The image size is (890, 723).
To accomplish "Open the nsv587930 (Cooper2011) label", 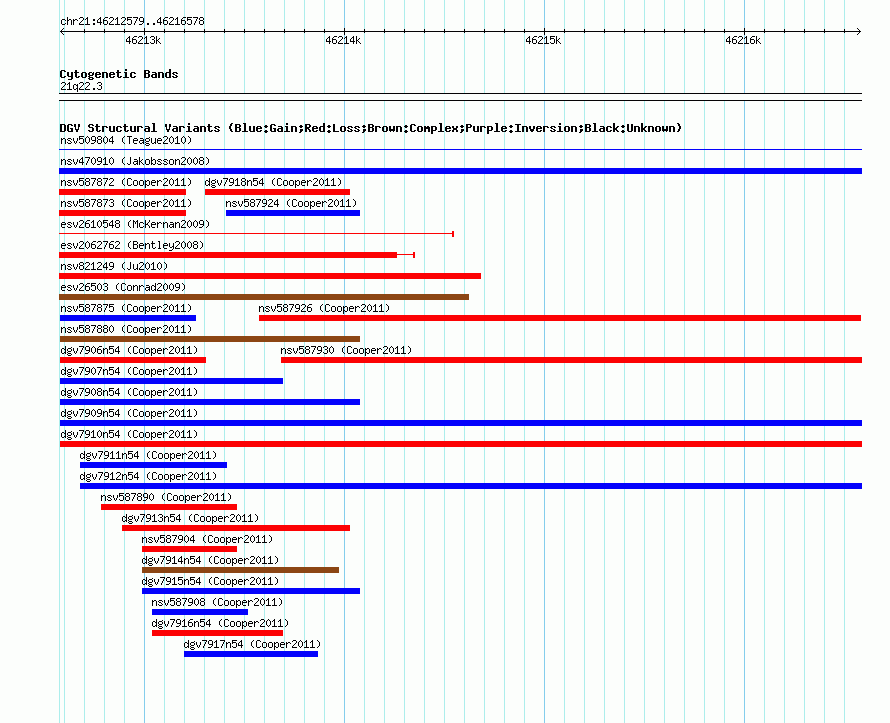I will (346, 350).
